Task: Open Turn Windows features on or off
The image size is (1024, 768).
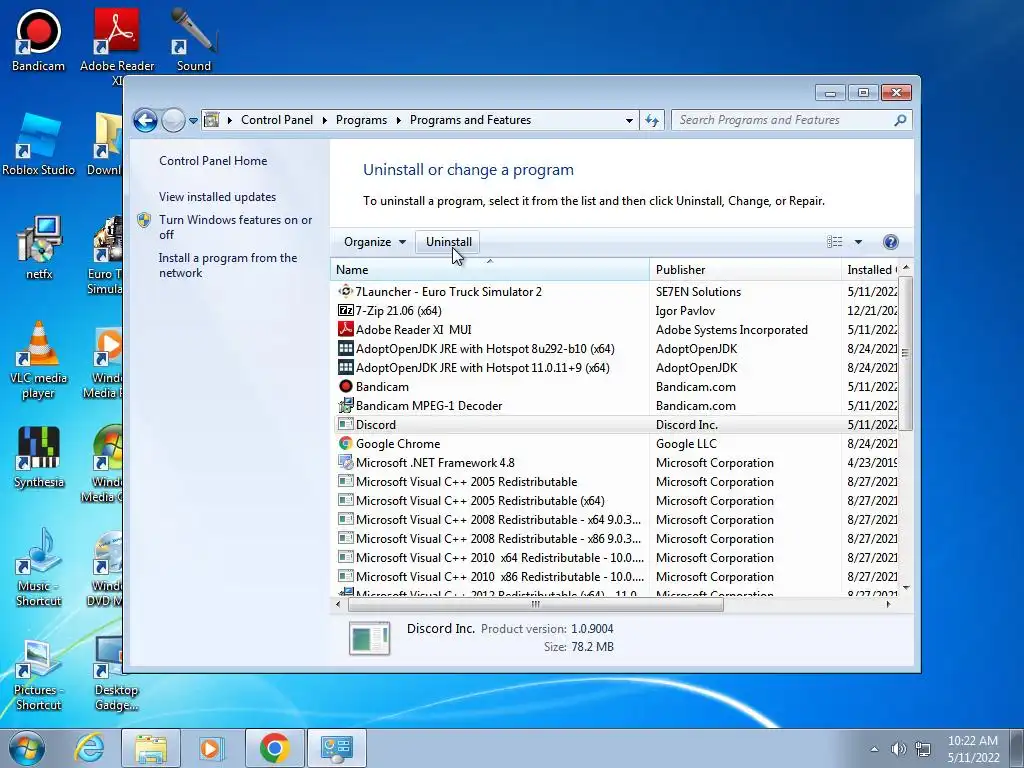Action: 236,227
